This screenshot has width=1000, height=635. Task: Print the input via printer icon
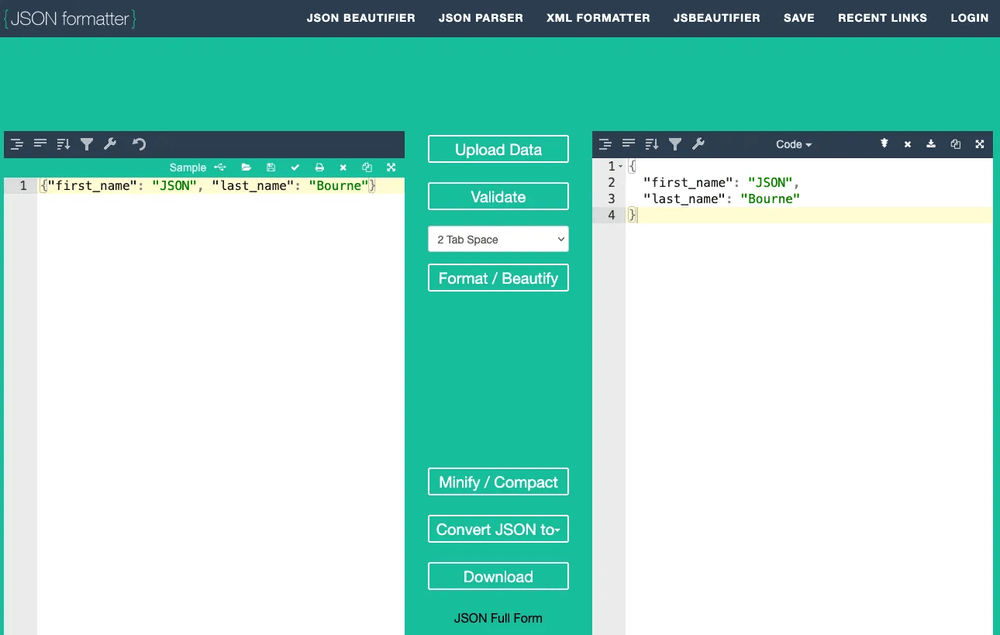pyautogui.click(x=319, y=168)
